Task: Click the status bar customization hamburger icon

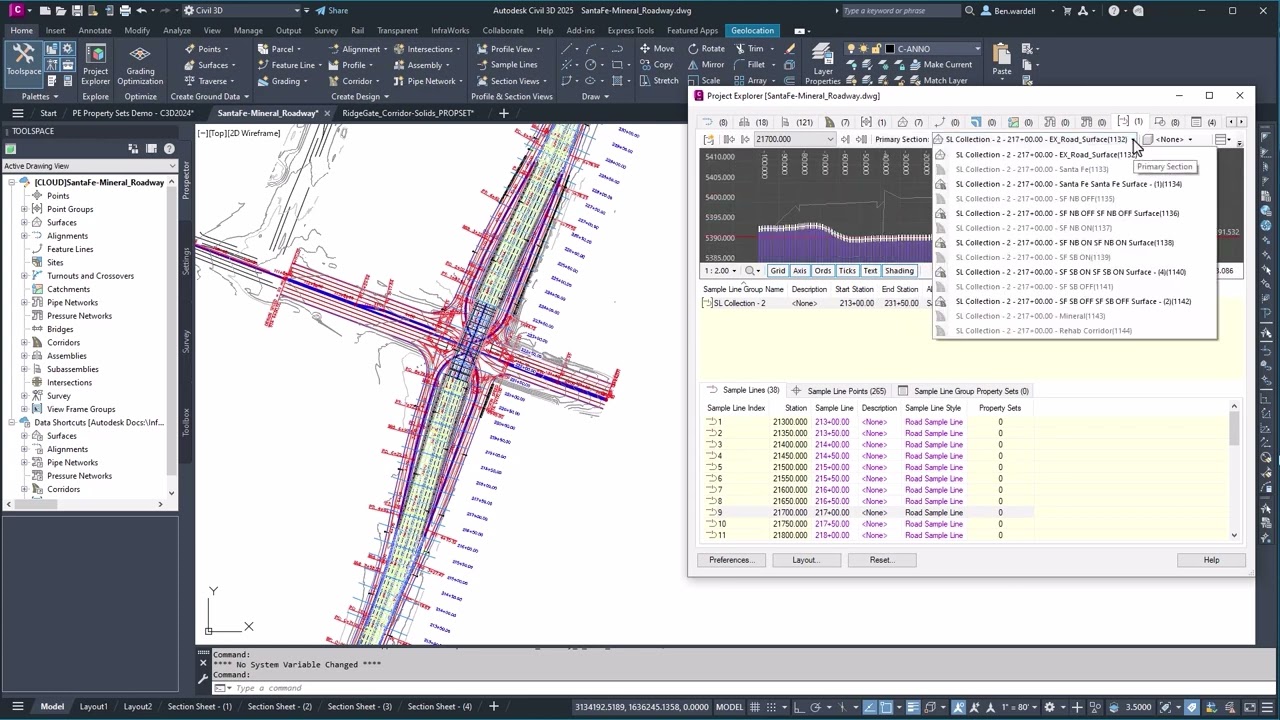Action: 1266,707
